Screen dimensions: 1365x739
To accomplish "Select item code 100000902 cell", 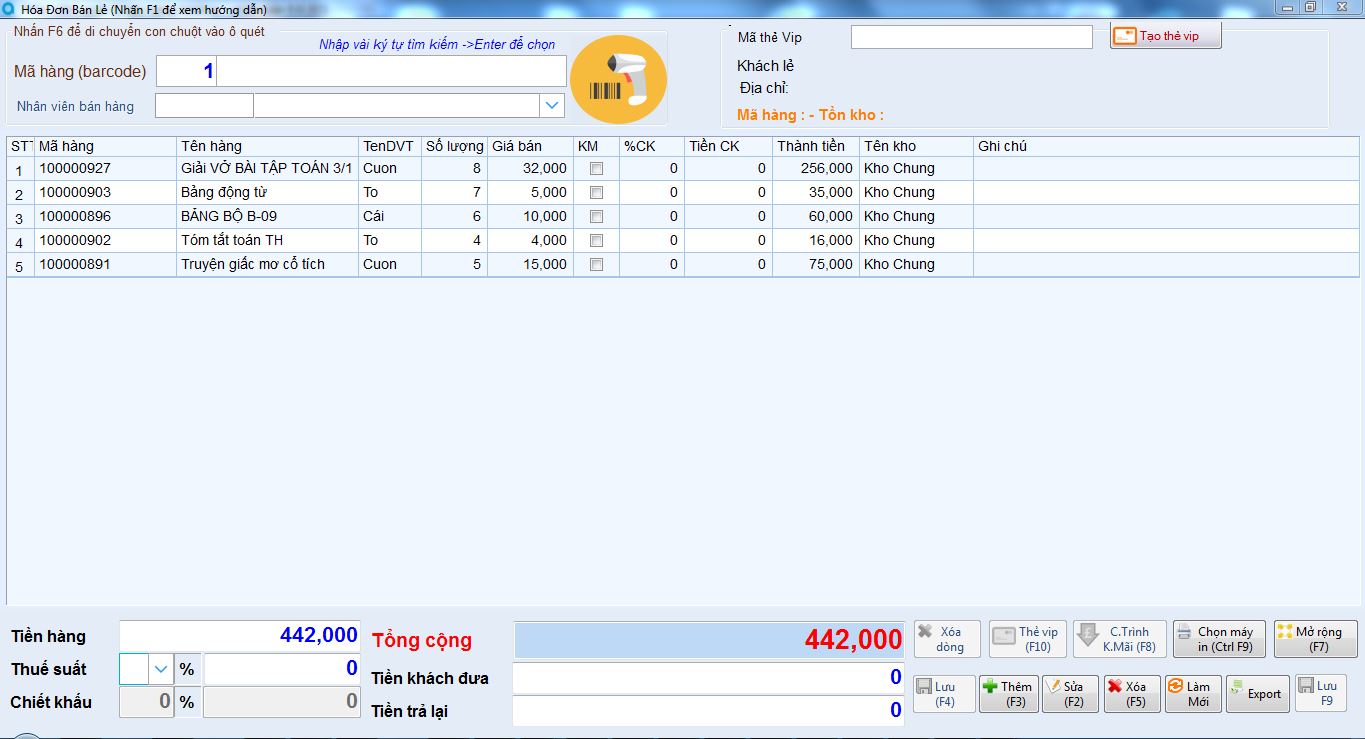I will tap(106, 240).
